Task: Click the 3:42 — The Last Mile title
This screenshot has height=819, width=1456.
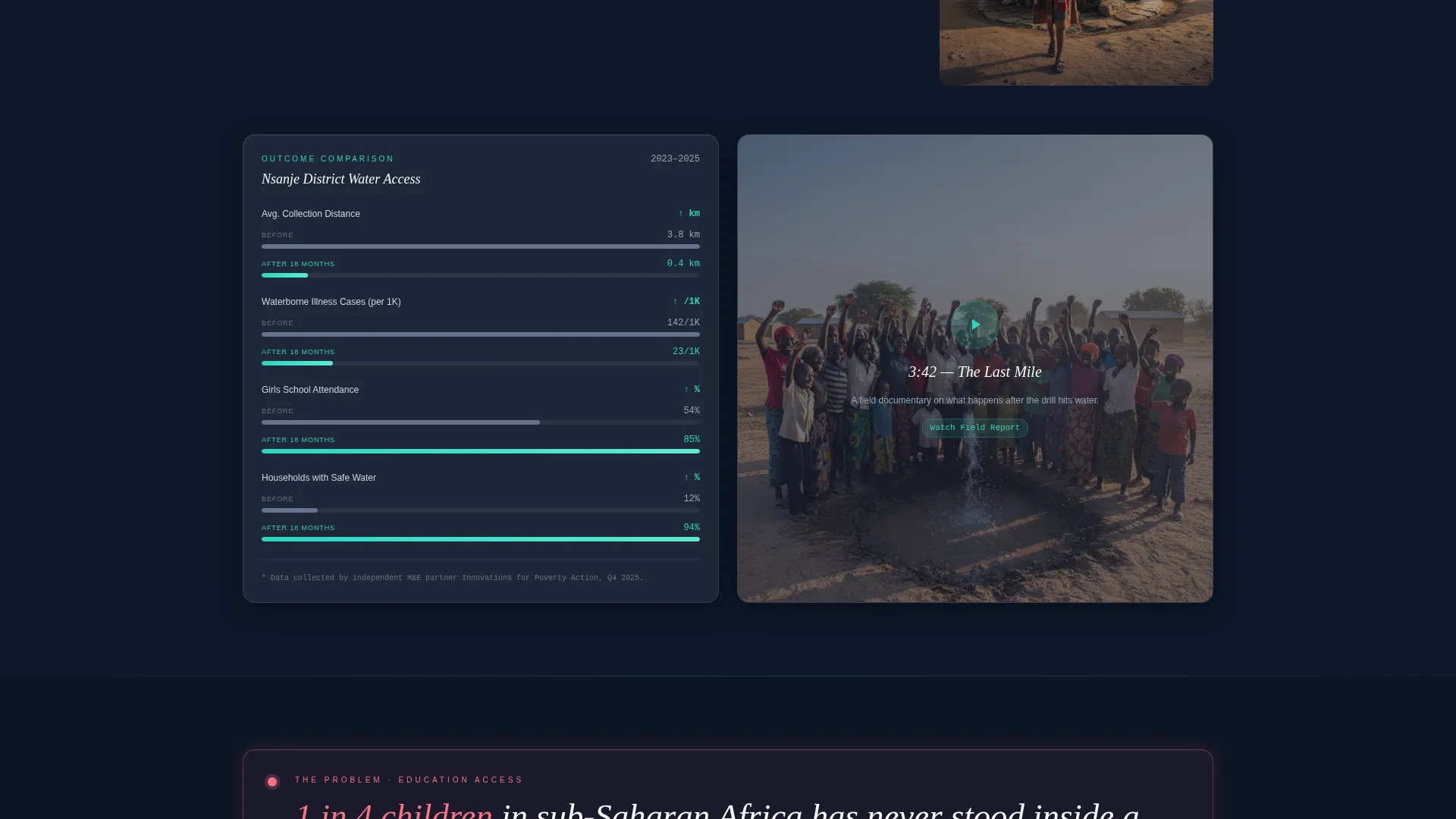Action: coord(975,372)
